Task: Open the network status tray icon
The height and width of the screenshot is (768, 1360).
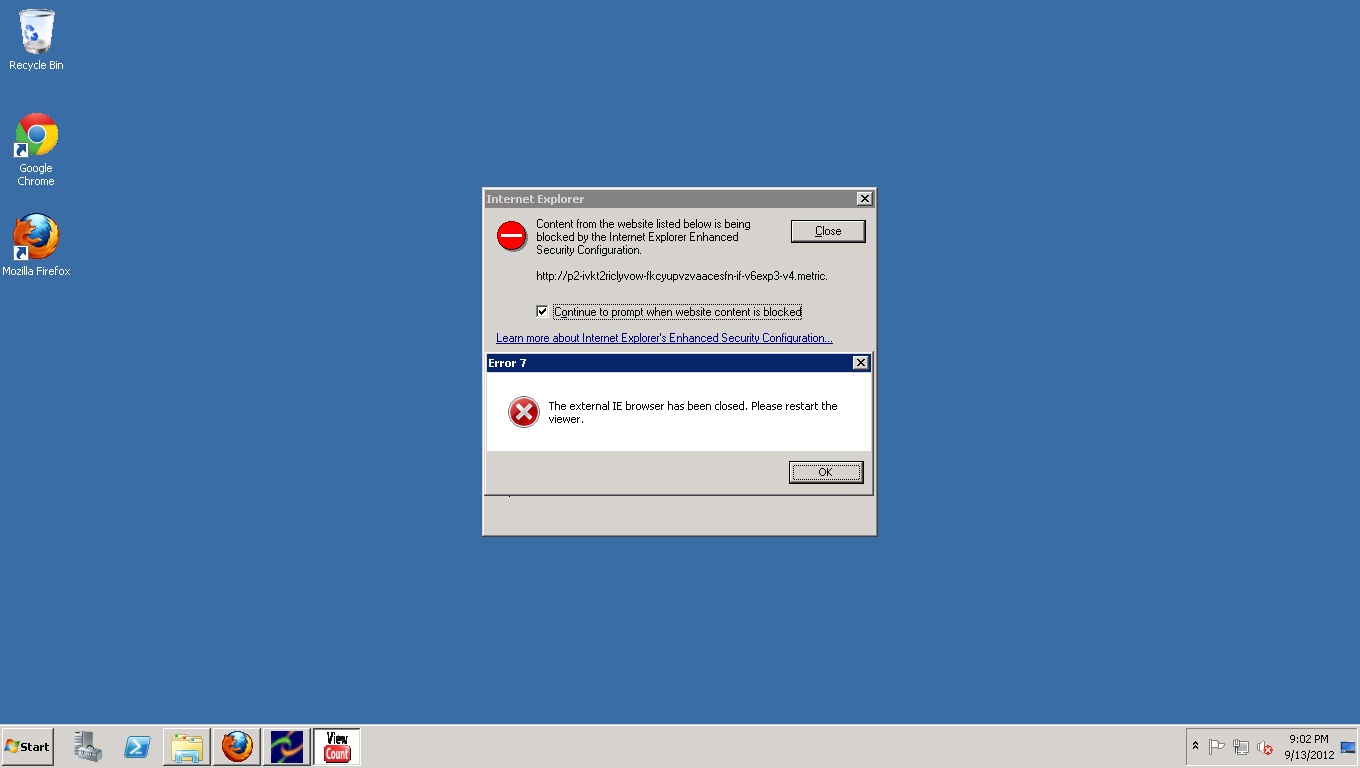Action: pos(1241,747)
